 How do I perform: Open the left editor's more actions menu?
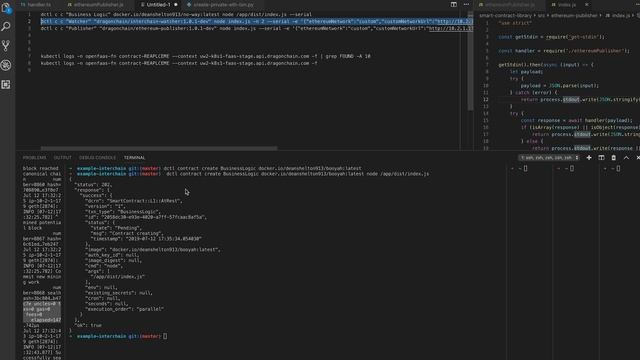click(466, 4)
